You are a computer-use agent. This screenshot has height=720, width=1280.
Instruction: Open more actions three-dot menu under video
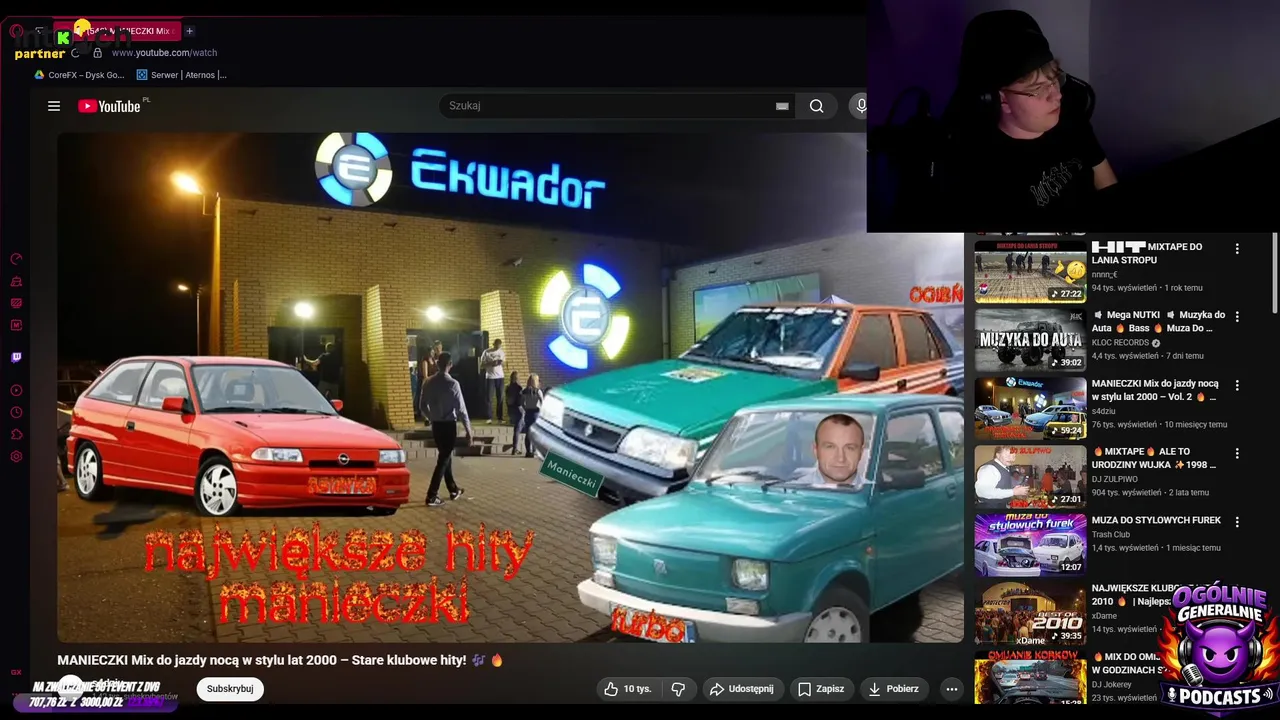click(952, 689)
